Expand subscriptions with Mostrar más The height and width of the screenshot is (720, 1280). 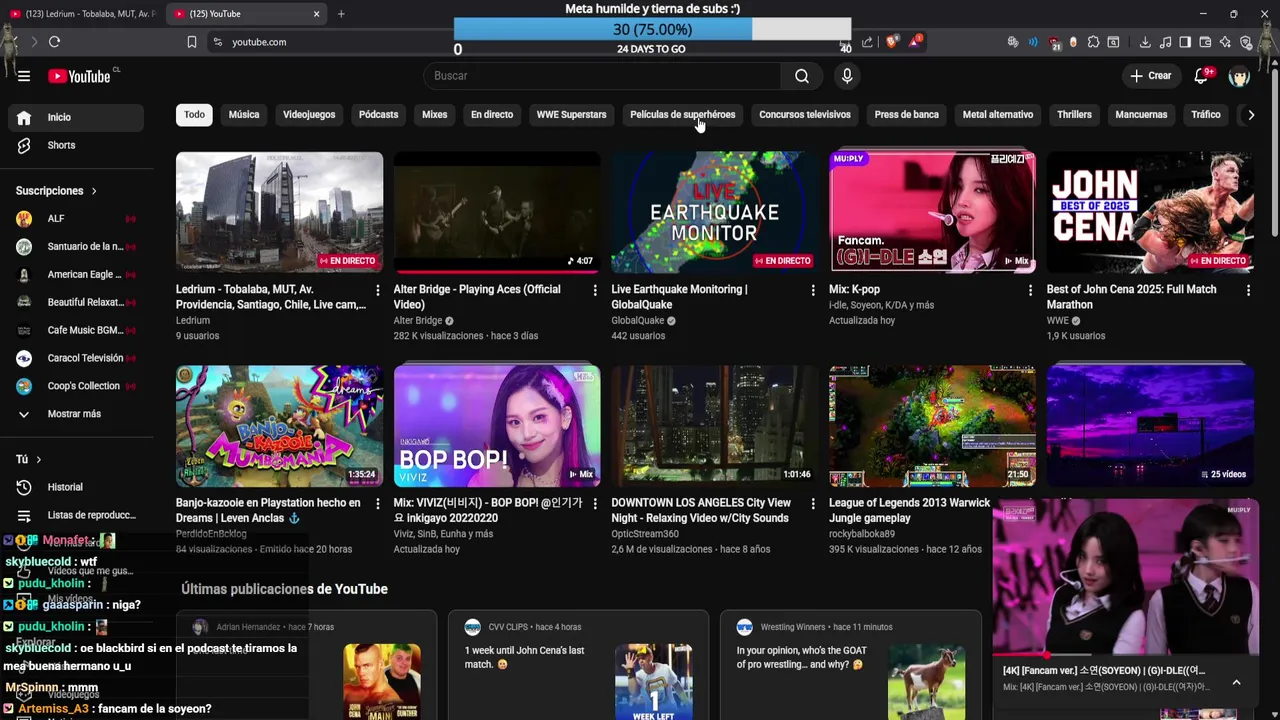tap(76, 414)
